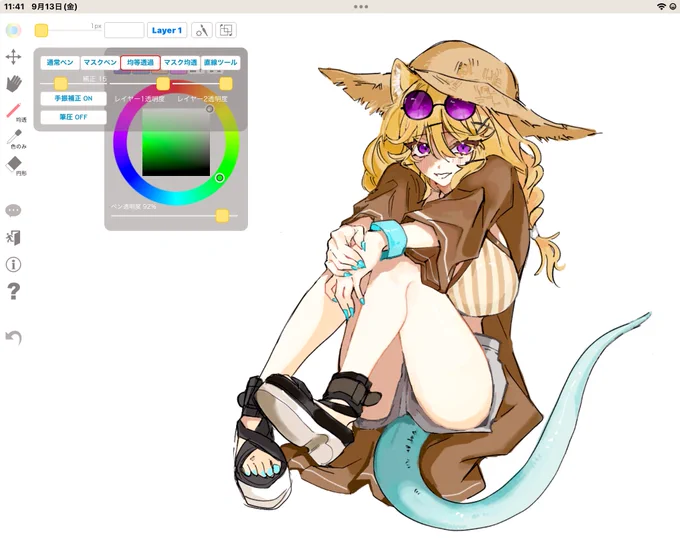Open the info circle icon
The image size is (680, 542).
tap(13, 264)
